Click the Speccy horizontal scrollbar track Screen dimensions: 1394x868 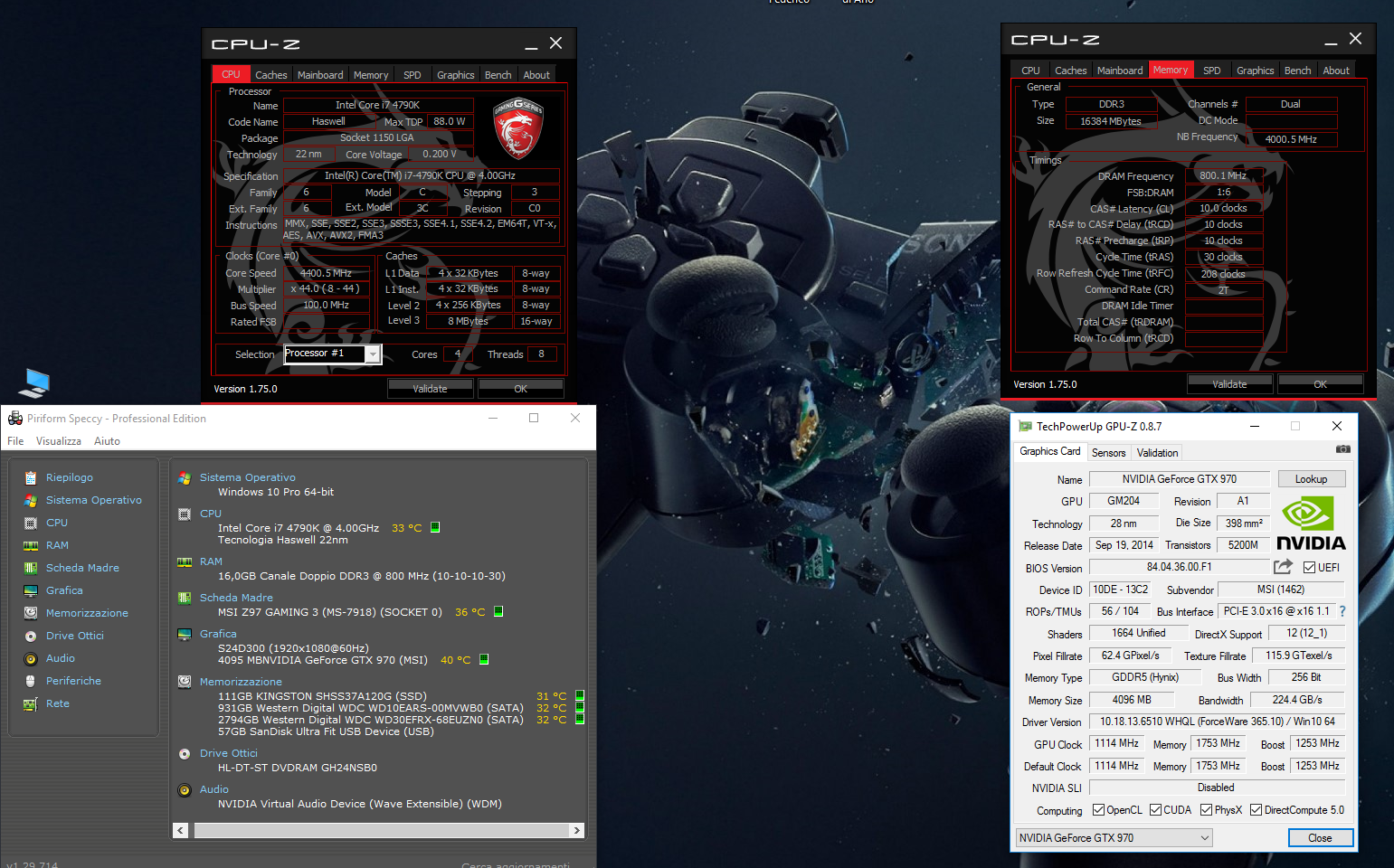[378, 830]
